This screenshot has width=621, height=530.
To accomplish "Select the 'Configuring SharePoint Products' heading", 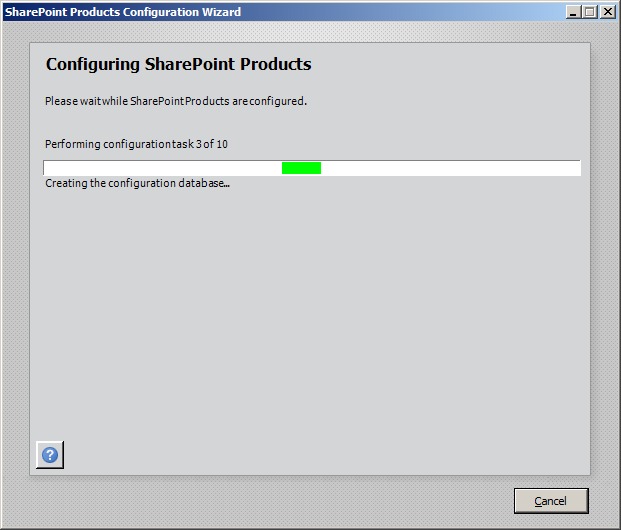I will 179,64.
